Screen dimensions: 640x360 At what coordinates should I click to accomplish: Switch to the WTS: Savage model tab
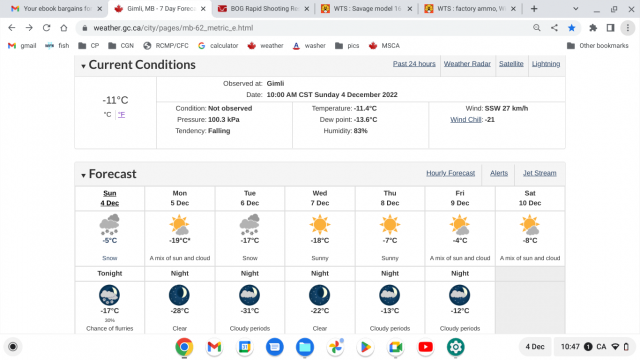366,9
